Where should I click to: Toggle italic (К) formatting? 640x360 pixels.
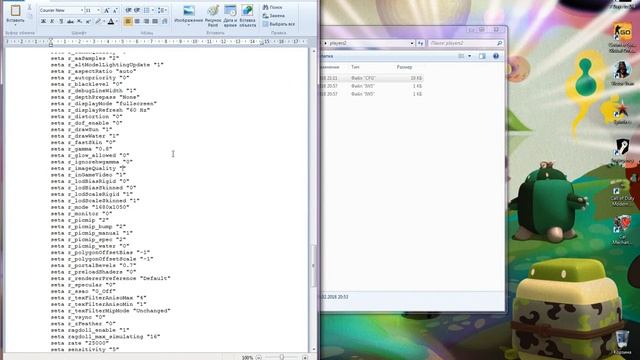(52, 21)
